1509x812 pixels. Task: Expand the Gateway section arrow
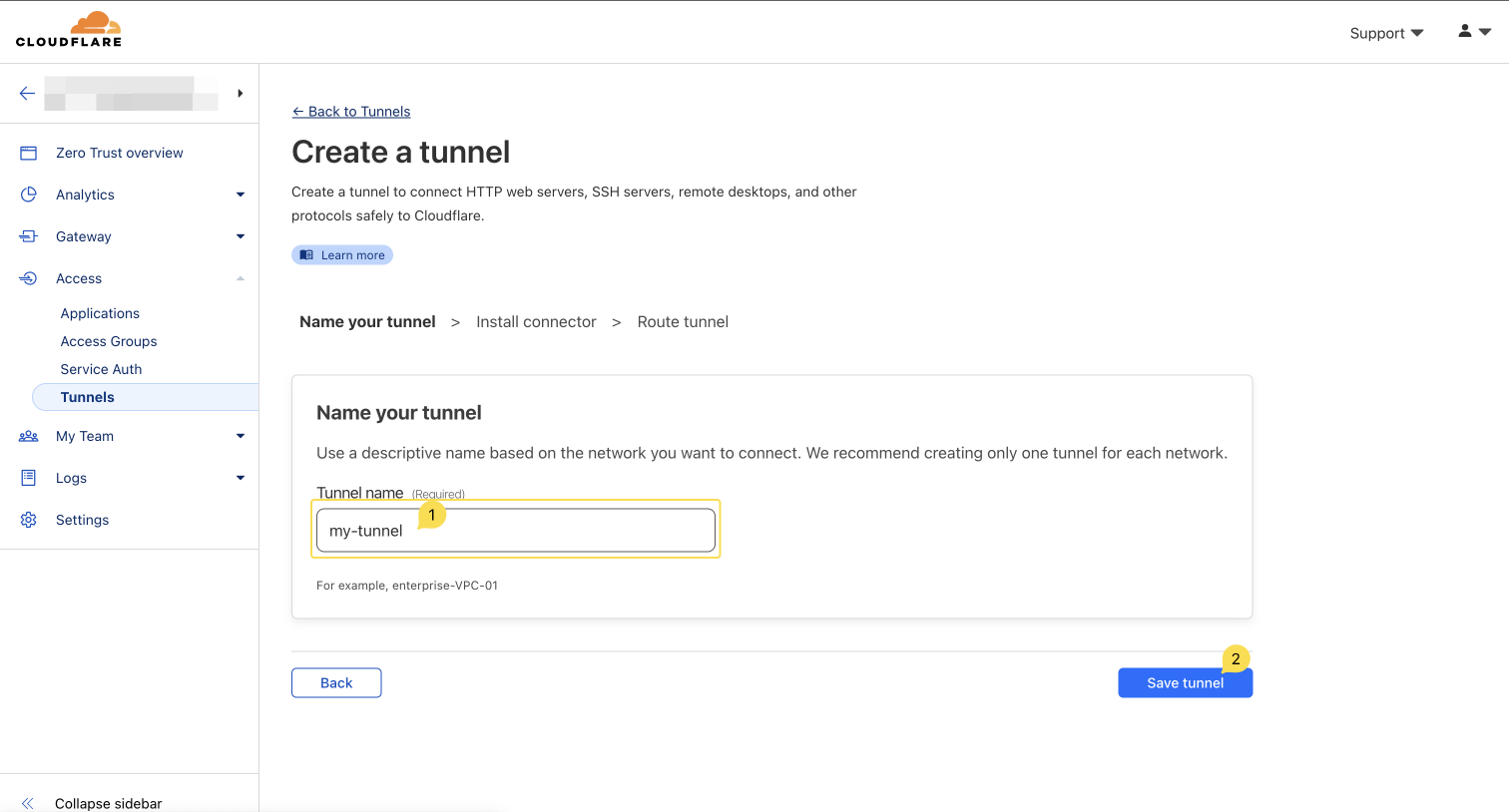coord(241,236)
